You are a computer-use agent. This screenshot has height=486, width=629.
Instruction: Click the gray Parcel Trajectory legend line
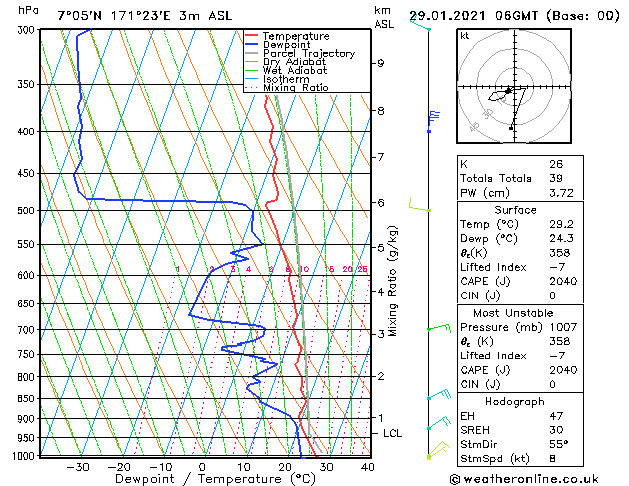point(251,53)
